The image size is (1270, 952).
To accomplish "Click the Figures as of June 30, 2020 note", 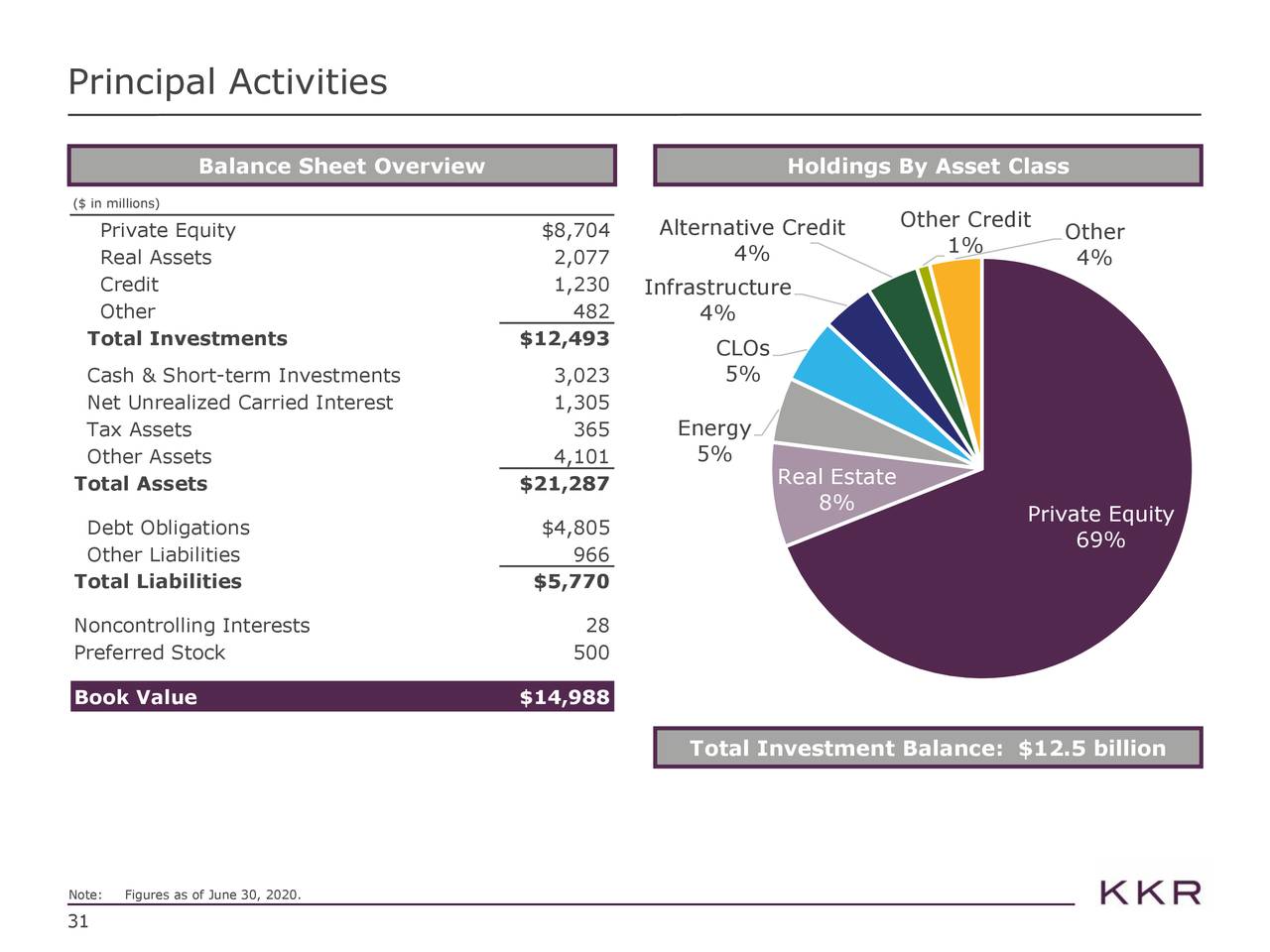I will [x=212, y=895].
